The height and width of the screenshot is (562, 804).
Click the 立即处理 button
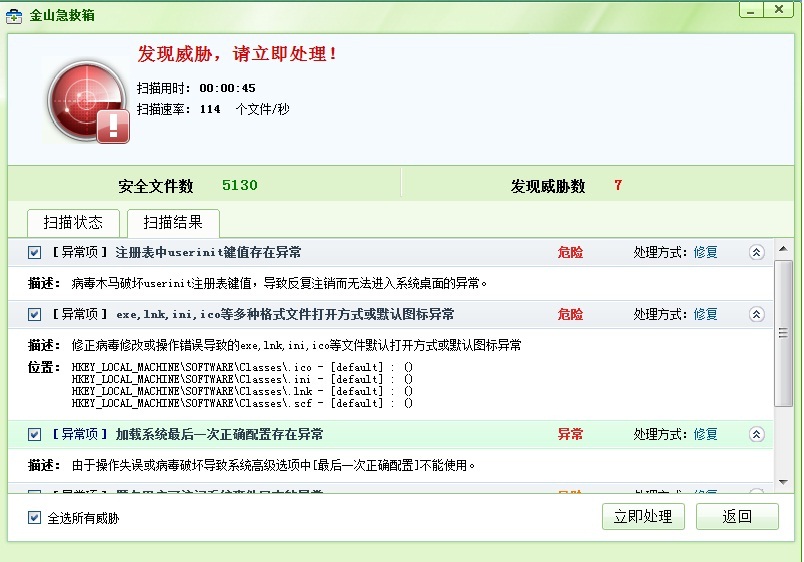pyautogui.click(x=643, y=516)
